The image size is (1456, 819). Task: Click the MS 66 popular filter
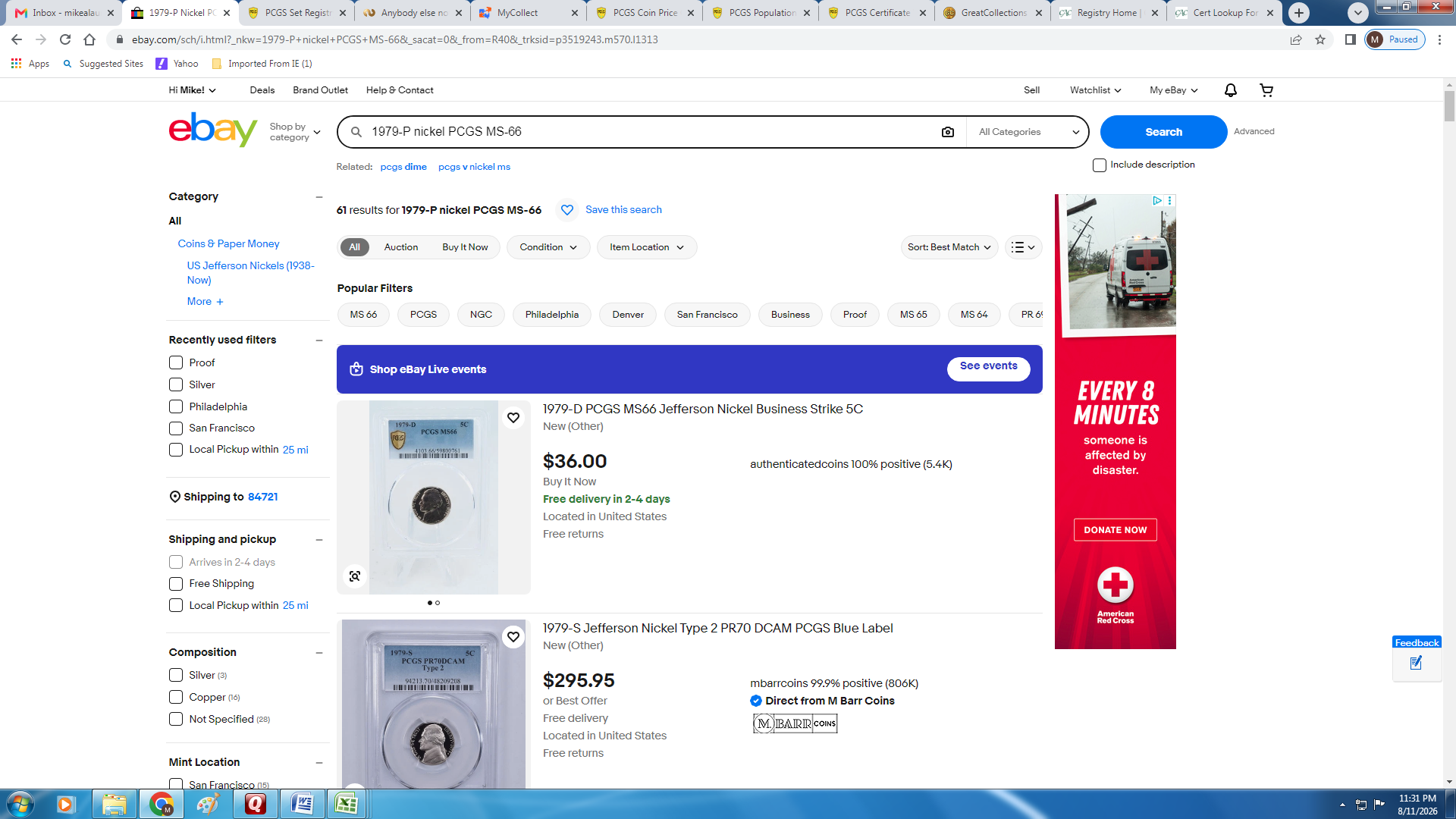click(x=363, y=315)
